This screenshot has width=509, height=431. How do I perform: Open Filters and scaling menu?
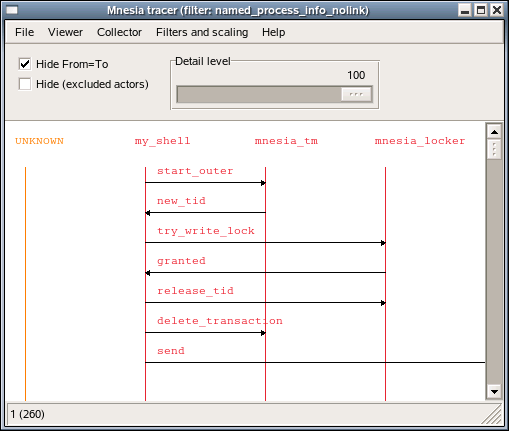(x=202, y=32)
